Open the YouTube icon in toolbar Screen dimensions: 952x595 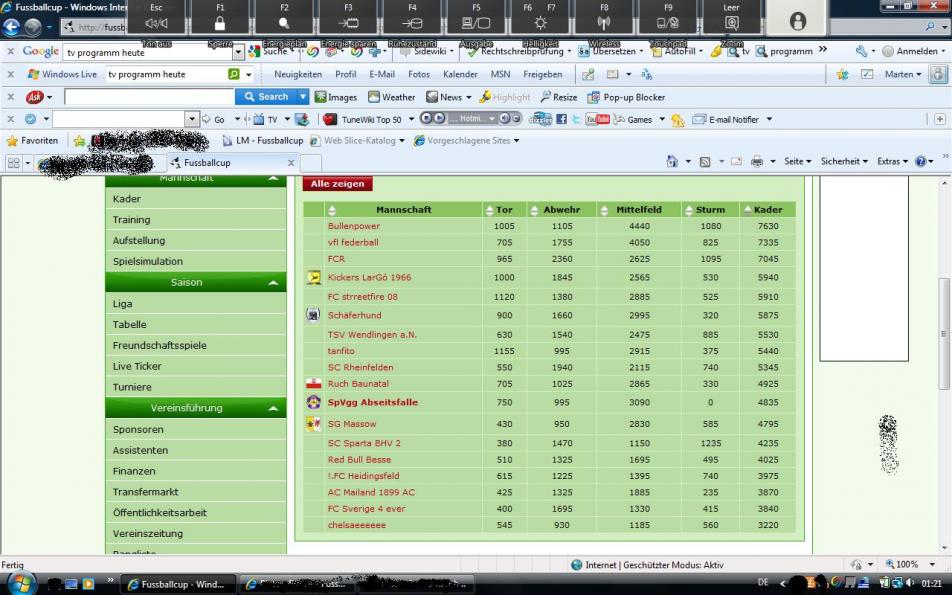(598, 119)
